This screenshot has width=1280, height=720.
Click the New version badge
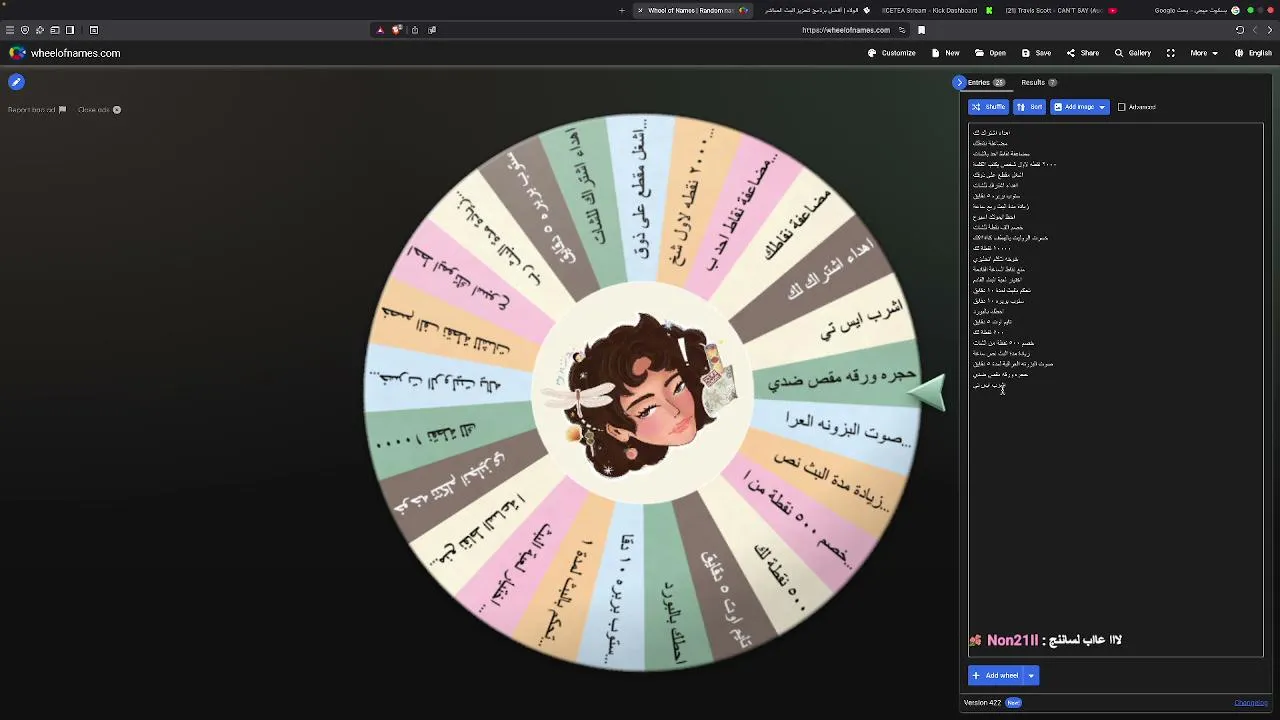pyautogui.click(x=1013, y=703)
